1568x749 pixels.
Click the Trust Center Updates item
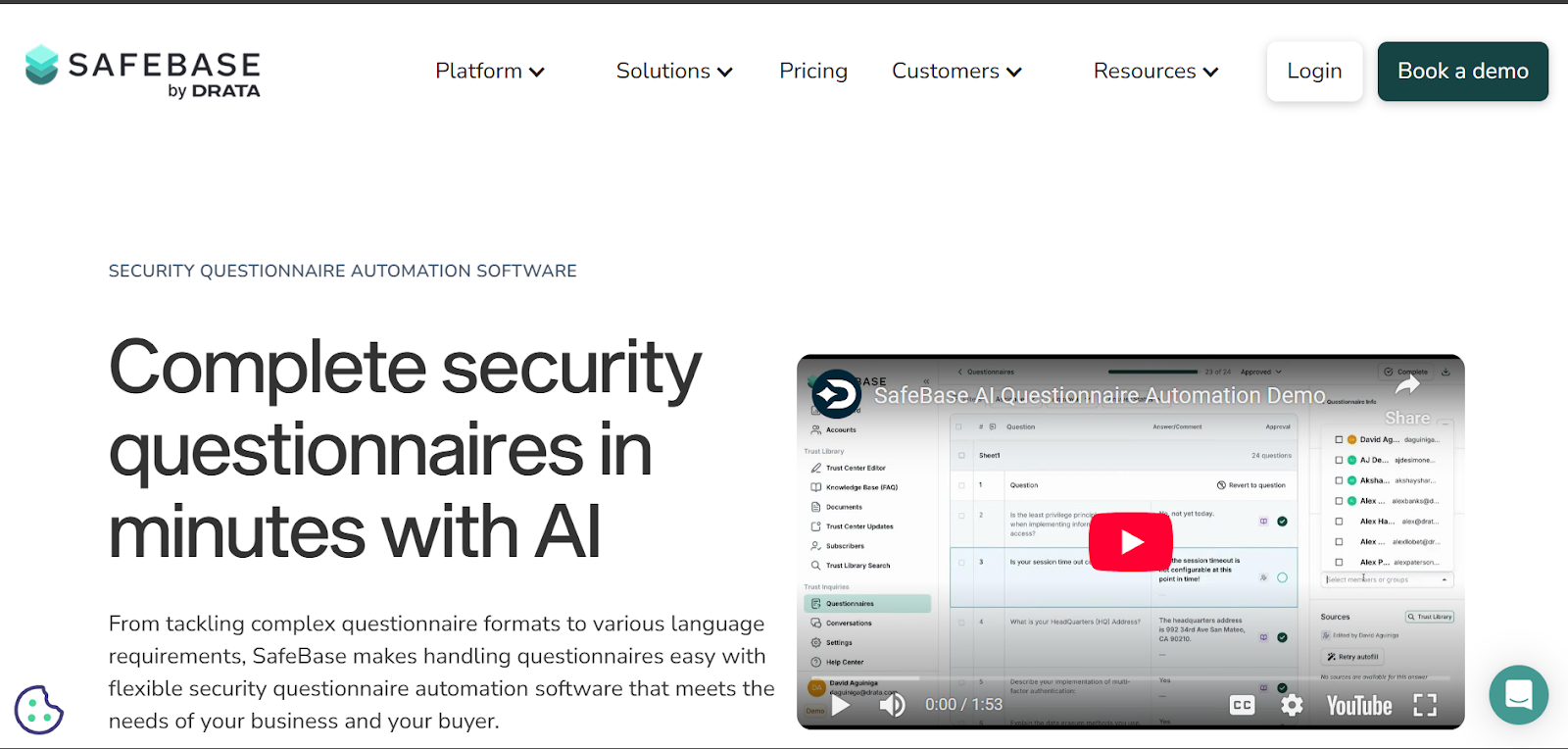852,526
